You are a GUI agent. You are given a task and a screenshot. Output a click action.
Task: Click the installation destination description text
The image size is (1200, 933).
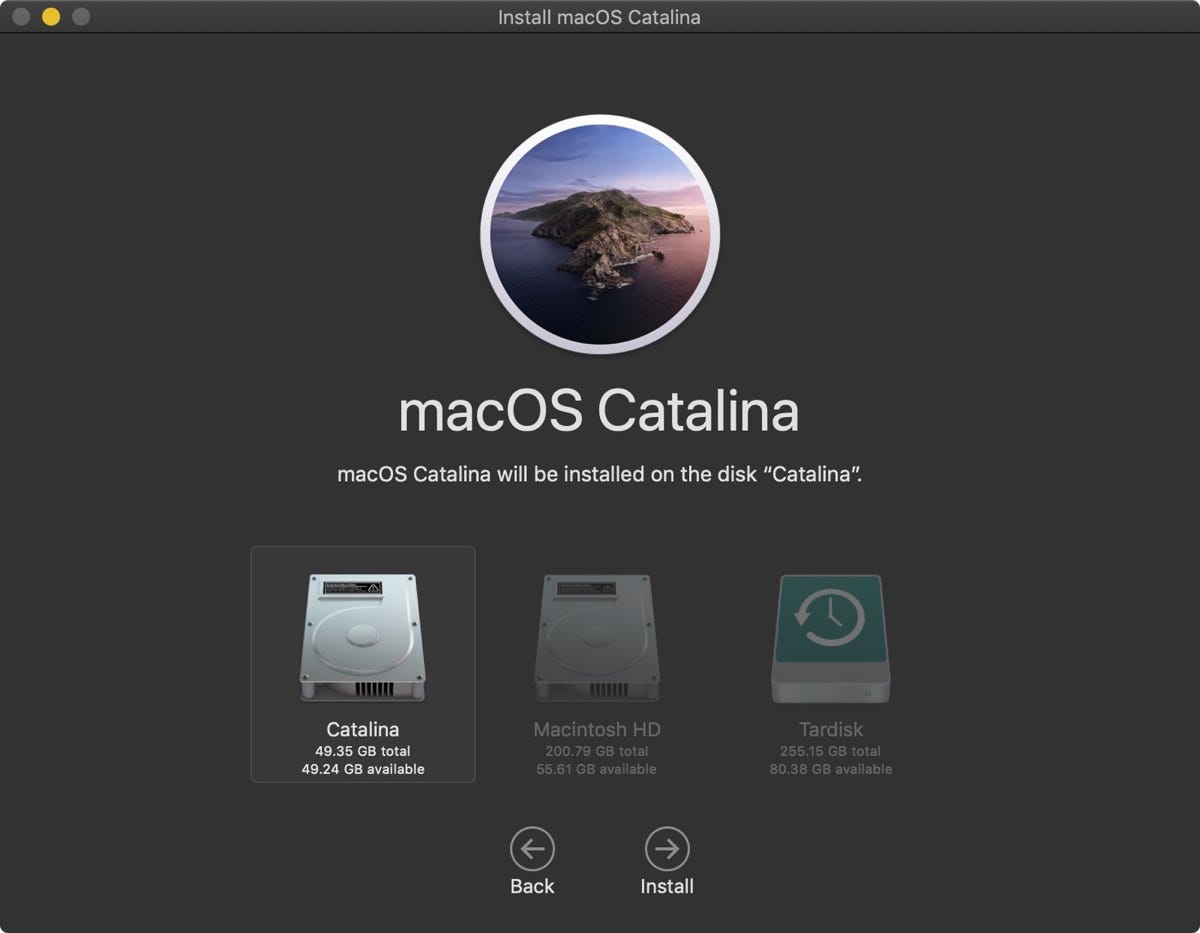(599, 473)
